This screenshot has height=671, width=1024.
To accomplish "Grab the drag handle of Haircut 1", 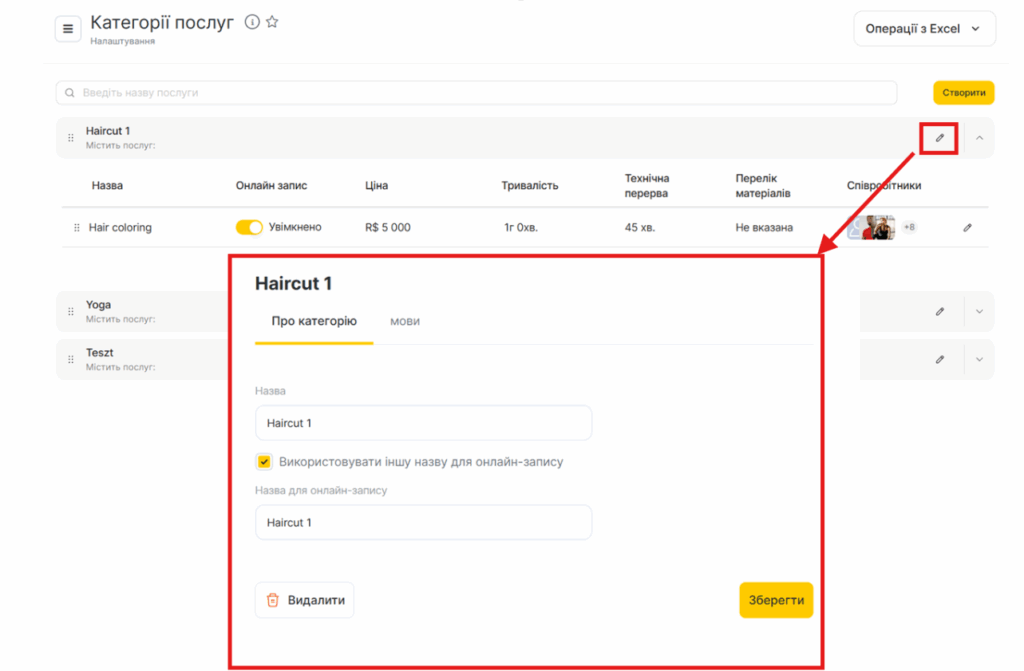I will click(70, 138).
